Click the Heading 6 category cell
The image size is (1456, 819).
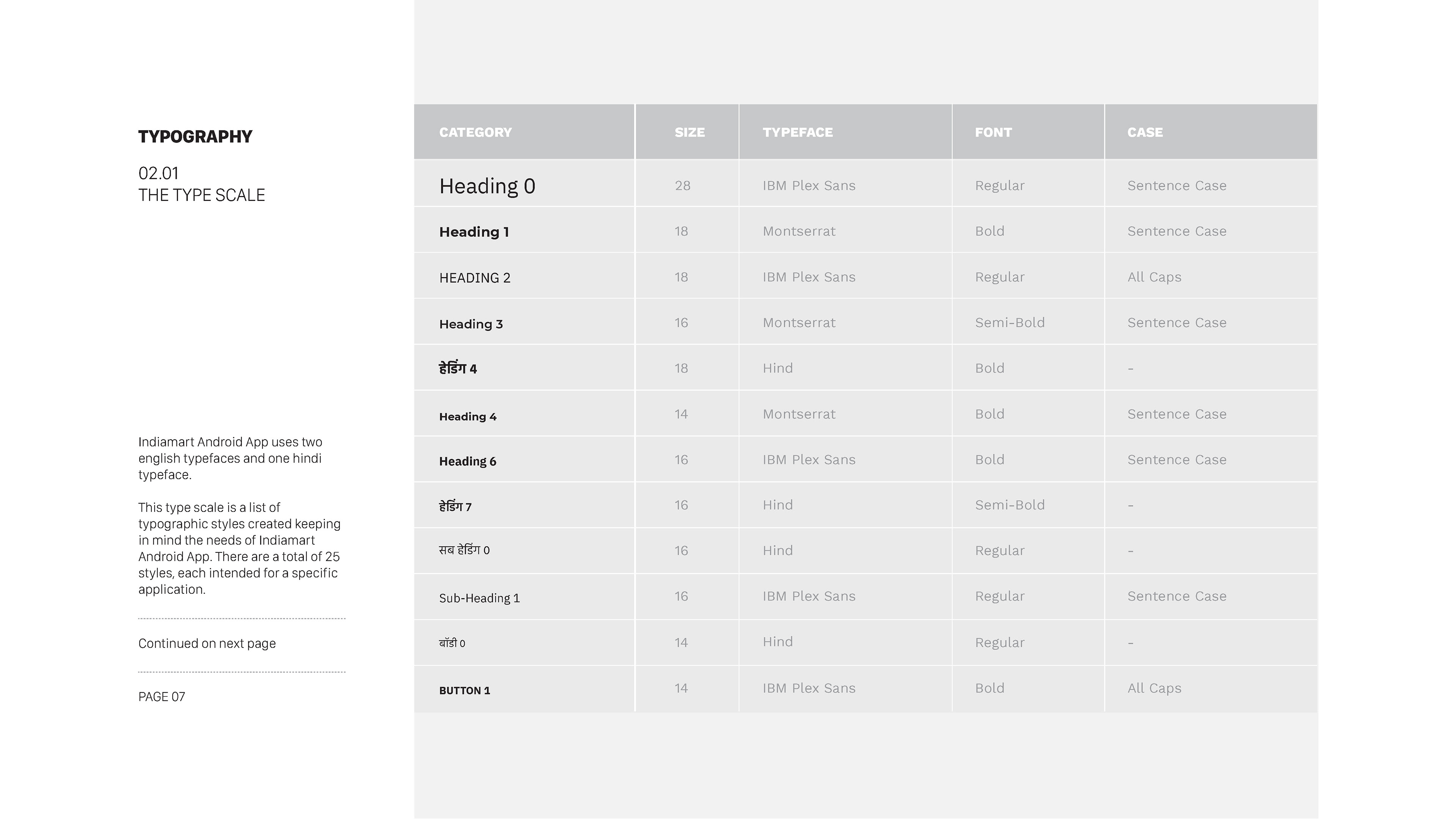click(x=468, y=461)
